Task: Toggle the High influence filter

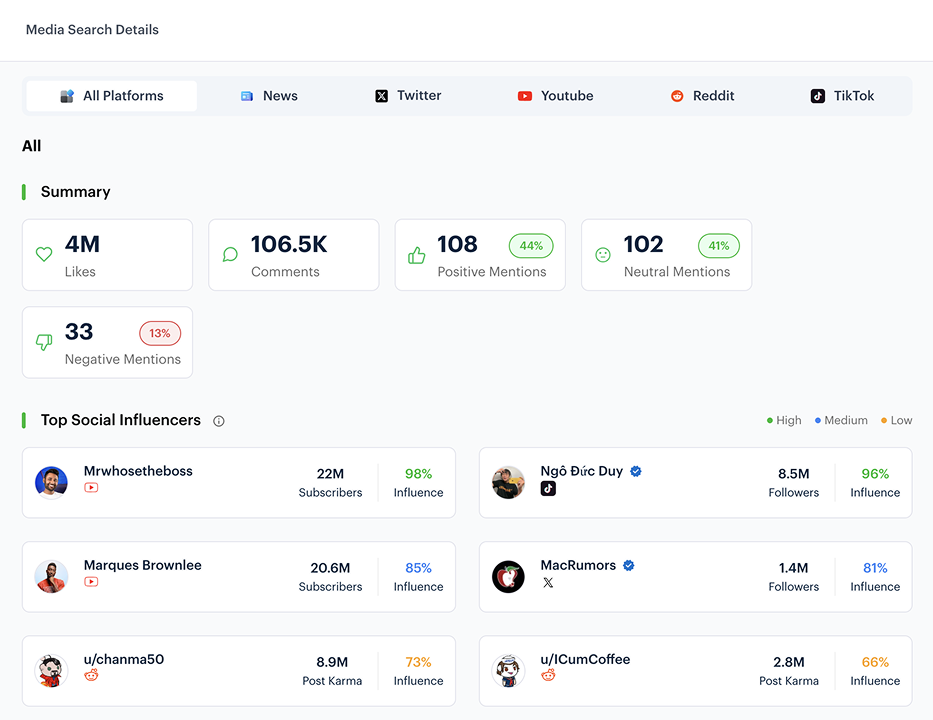Action: 784,420
